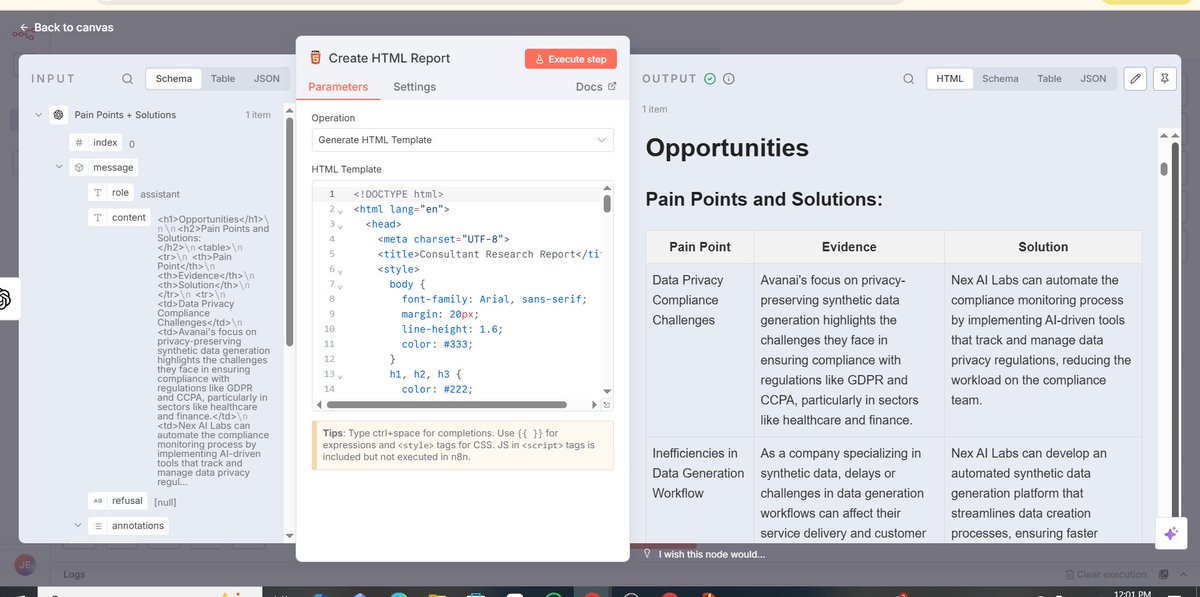Click the code editor horizontal scrollbar
This screenshot has height=597, width=1200.
point(445,404)
